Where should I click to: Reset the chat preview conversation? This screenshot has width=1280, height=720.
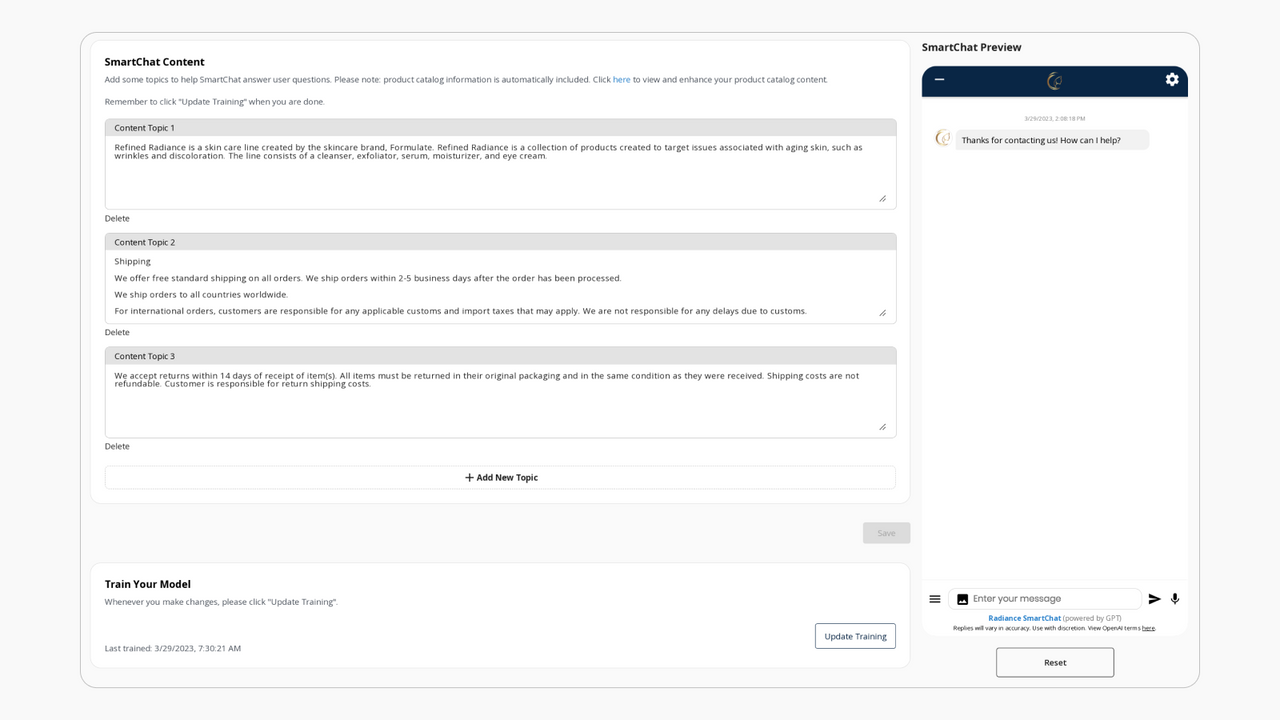tap(1054, 662)
